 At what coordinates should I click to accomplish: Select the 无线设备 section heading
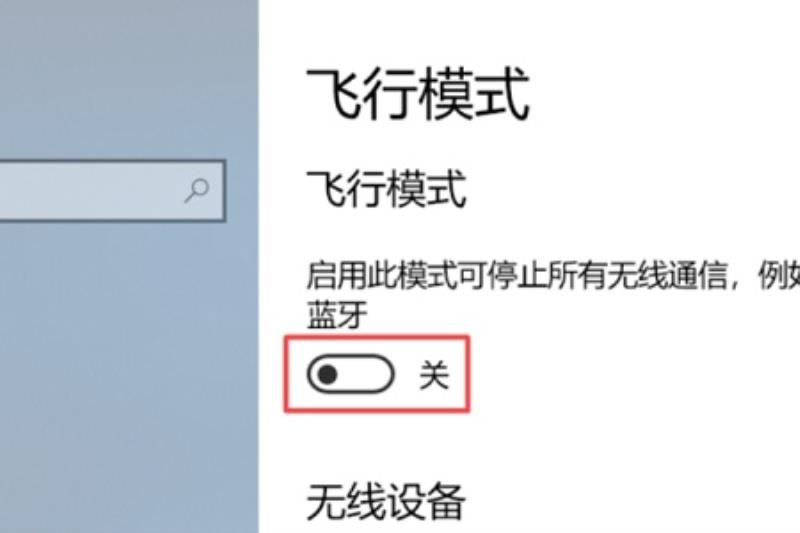point(386,502)
